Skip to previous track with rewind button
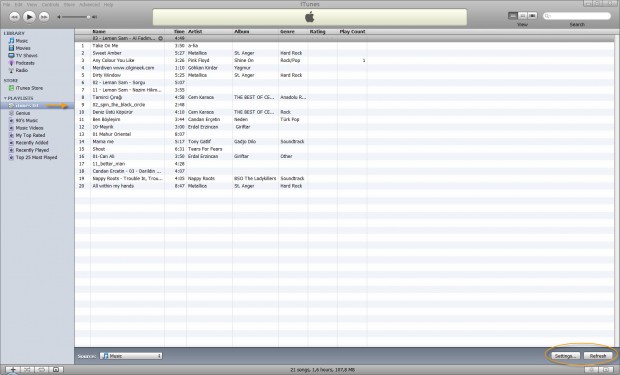 (x=14, y=17)
